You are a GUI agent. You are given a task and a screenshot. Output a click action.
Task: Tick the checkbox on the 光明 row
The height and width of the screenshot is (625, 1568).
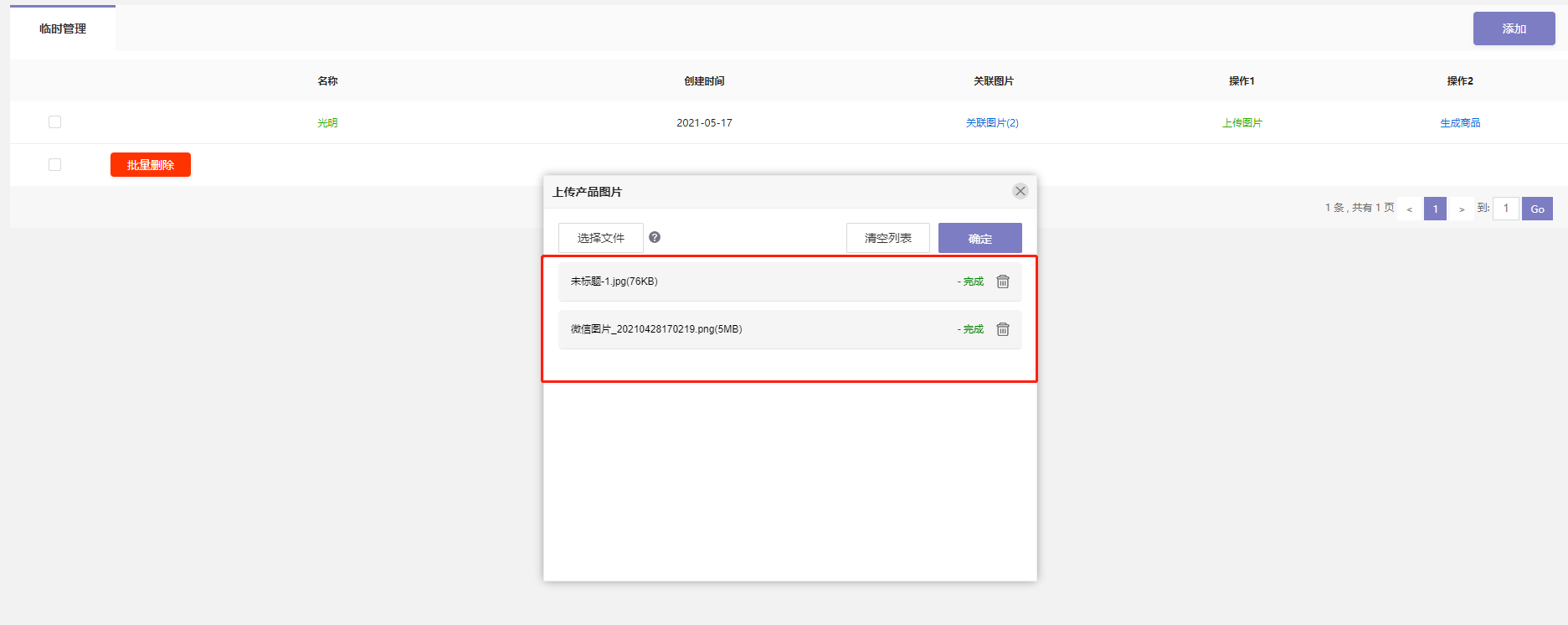(55, 122)
